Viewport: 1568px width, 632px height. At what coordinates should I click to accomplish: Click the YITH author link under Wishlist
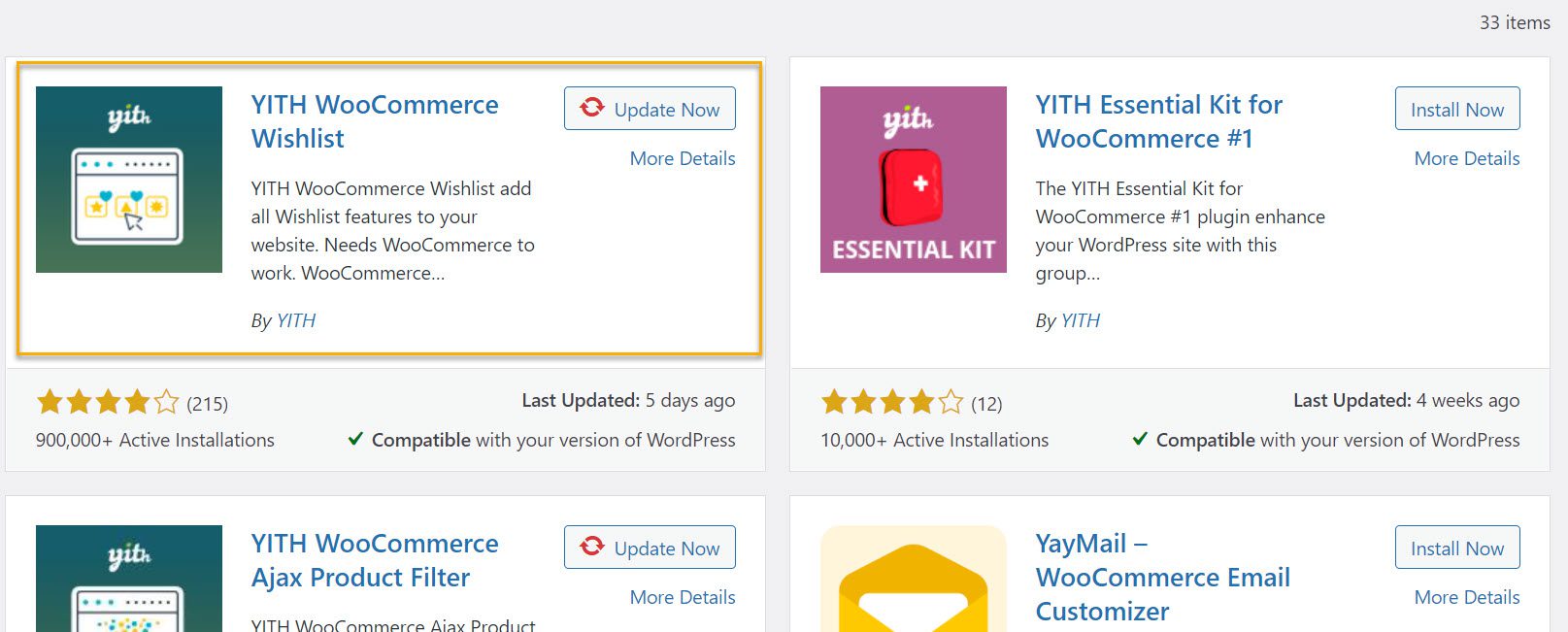tap(296, 320)
